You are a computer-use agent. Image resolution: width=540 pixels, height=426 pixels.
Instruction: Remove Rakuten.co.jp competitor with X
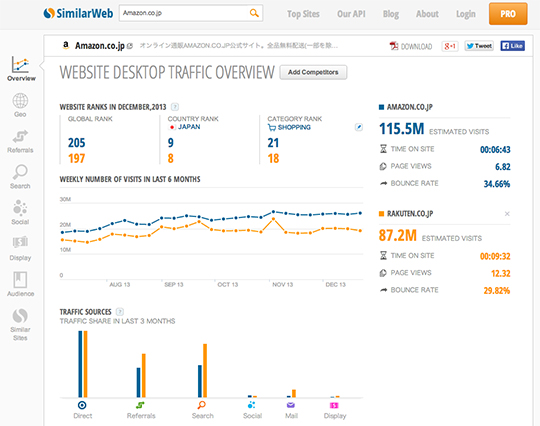click(x=507, y=214)
